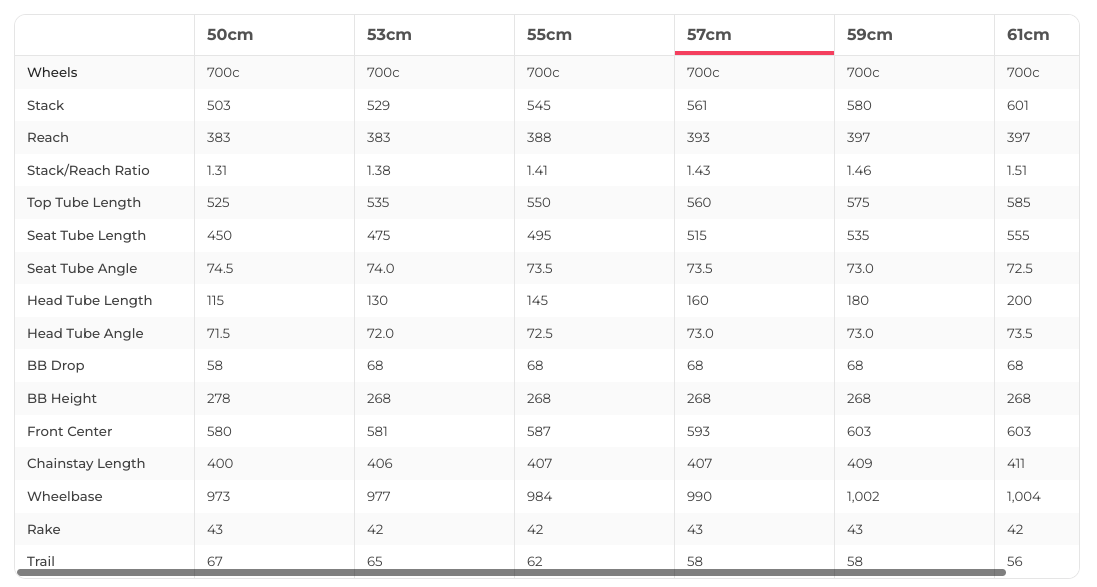Click the 57cm Front Center value 593

pos(698,432)
